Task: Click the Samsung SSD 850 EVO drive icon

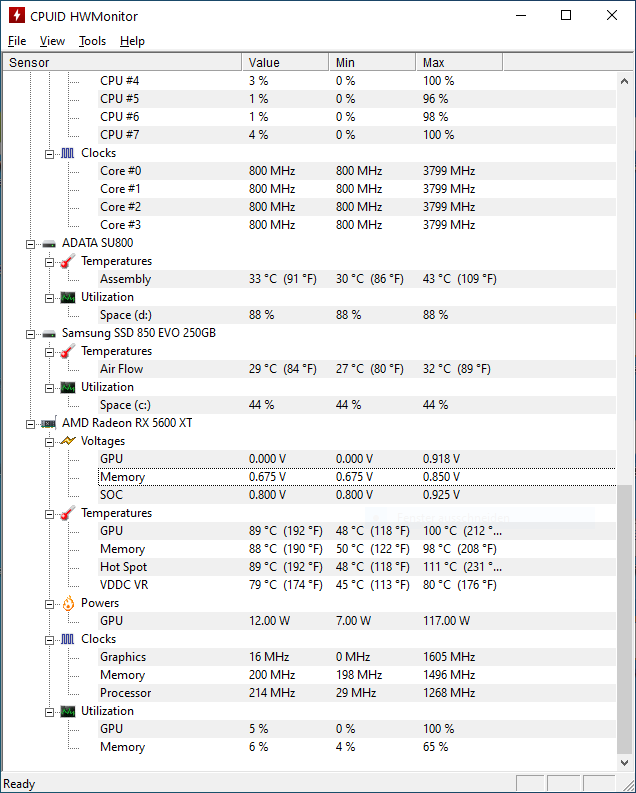Action: pyautogui.click(x=49, y=334)
